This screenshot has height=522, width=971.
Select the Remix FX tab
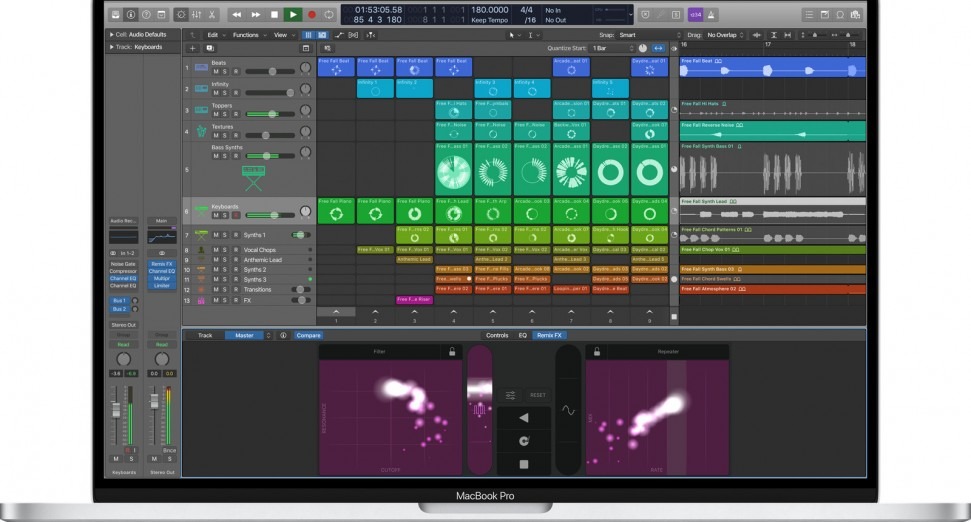549,336
